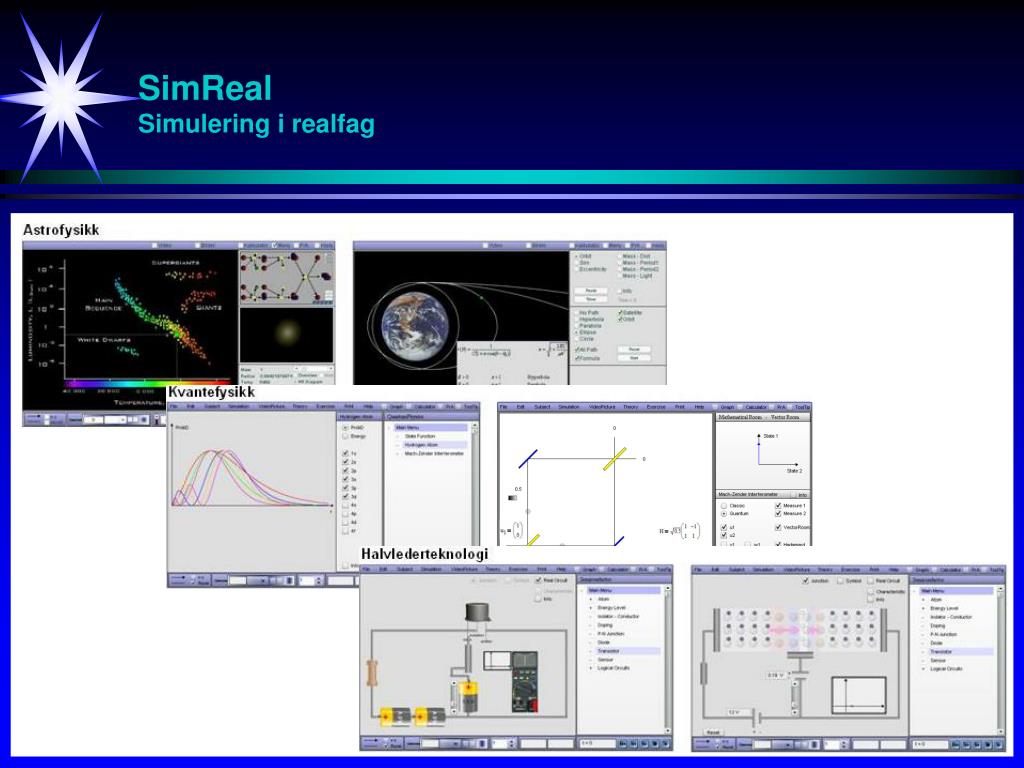Uncheck Measure 1 in the interferometer panel

(x=778, y=505)
